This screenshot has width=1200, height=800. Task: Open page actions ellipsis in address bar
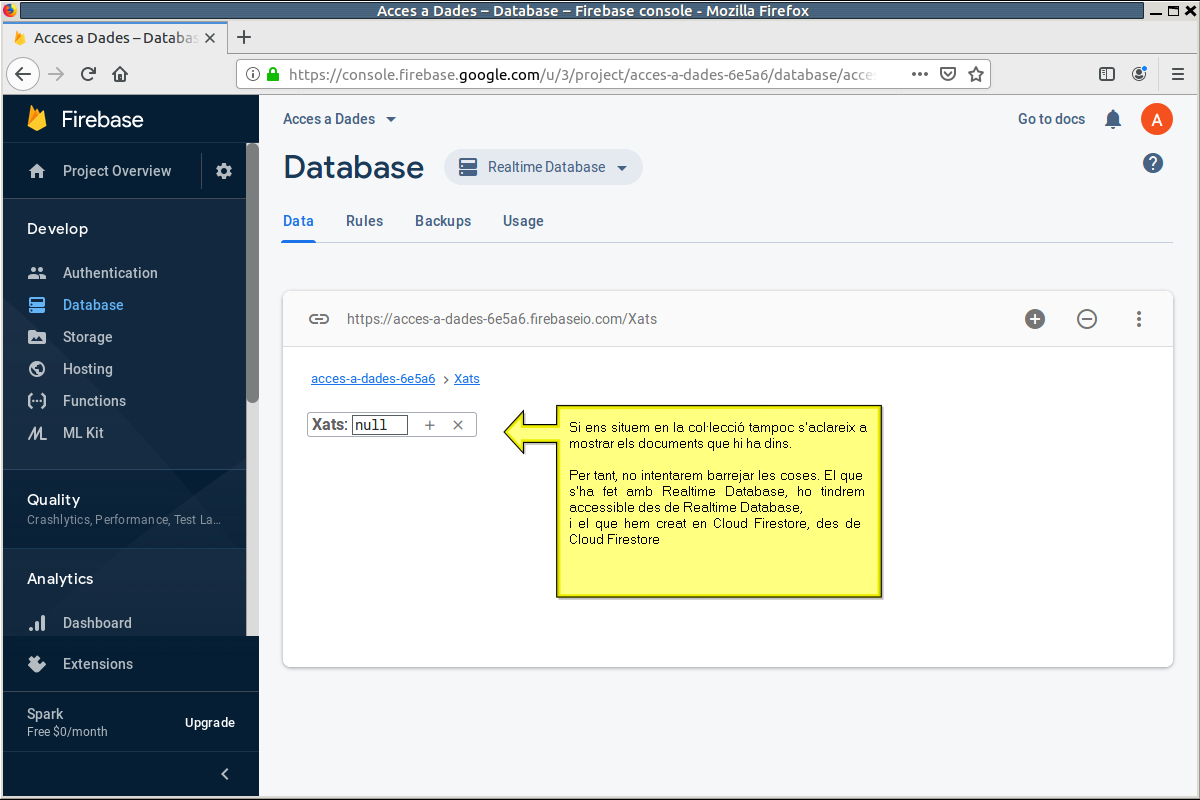[x=920, y=74]
